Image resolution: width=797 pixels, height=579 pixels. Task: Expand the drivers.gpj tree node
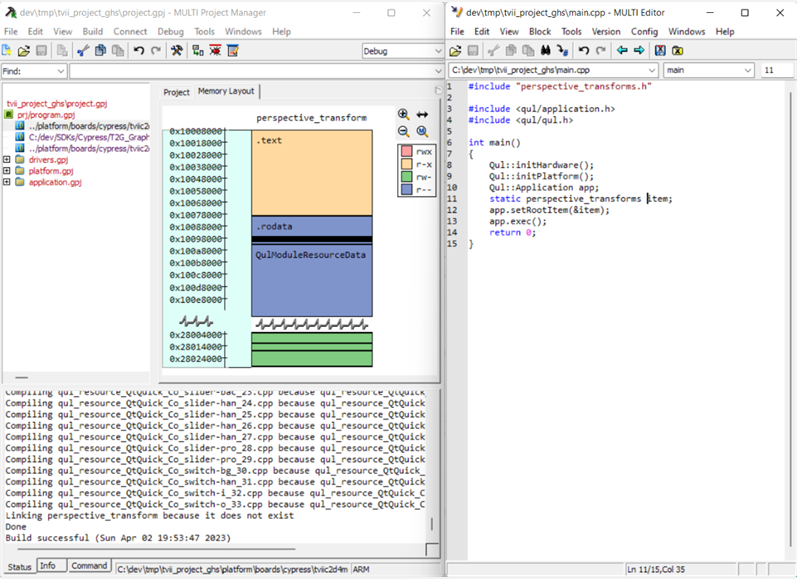tap(8, 160)
